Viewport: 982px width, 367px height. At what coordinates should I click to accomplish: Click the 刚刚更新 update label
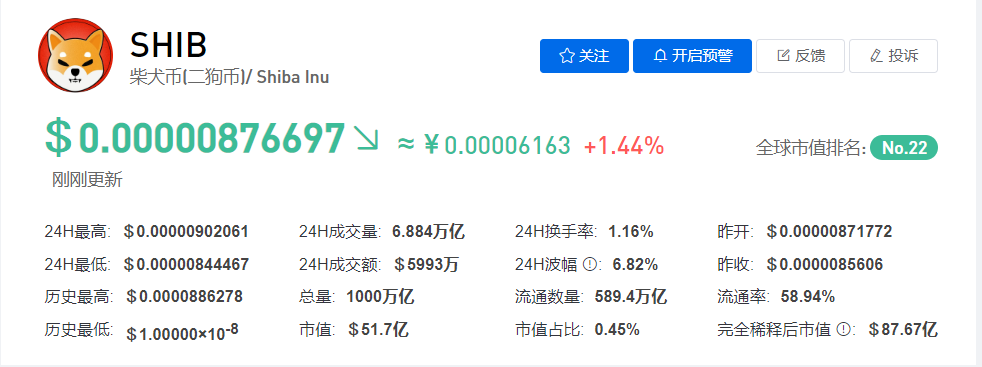coord(87,180)
